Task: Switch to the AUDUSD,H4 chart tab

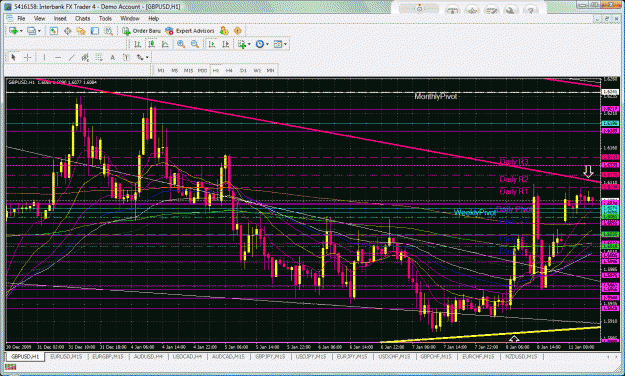Action: 148,357
